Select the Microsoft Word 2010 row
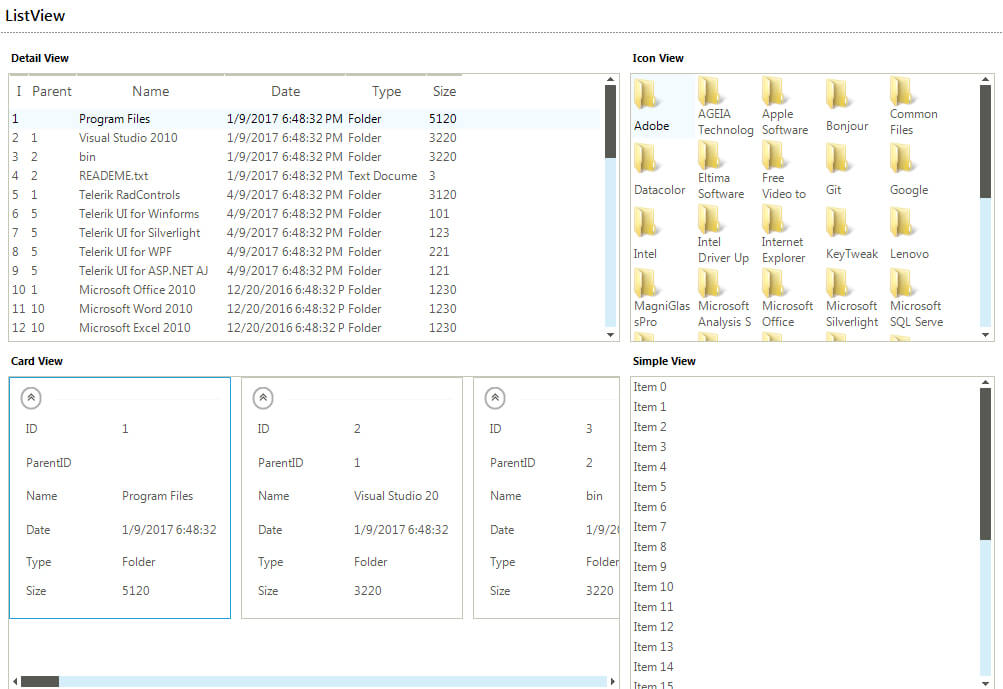Image resolution: width=1003 pixels, height=689 pixels. (x=306, y=309)
